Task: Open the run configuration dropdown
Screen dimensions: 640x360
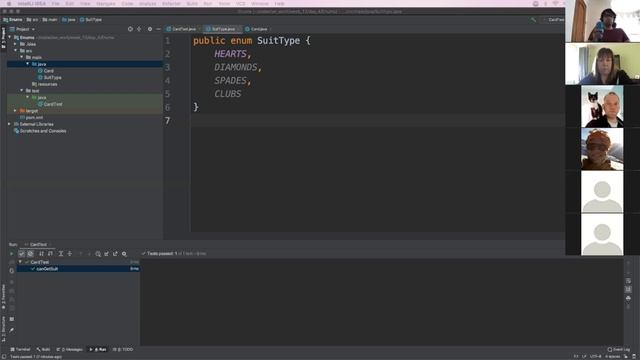Action: tap(553, 20)
